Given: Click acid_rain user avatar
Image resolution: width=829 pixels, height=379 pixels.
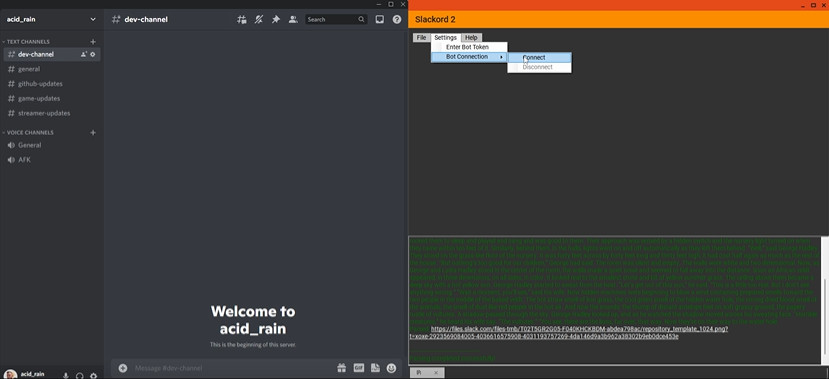Looking at the screenshot, I should pos(11,374).
